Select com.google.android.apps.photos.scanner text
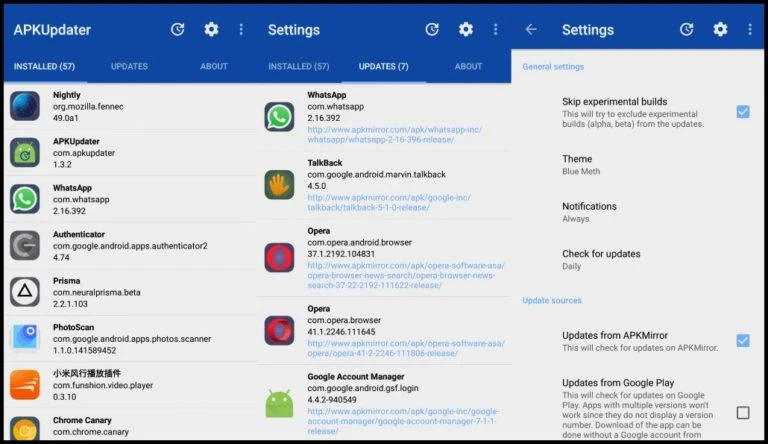Image resolution: width=768 pixels, height=444 pixels. pyautogui.click(x=132, y=339)
